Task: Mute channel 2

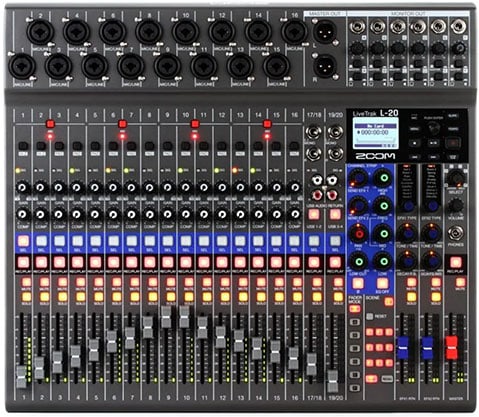Action: 44,282
